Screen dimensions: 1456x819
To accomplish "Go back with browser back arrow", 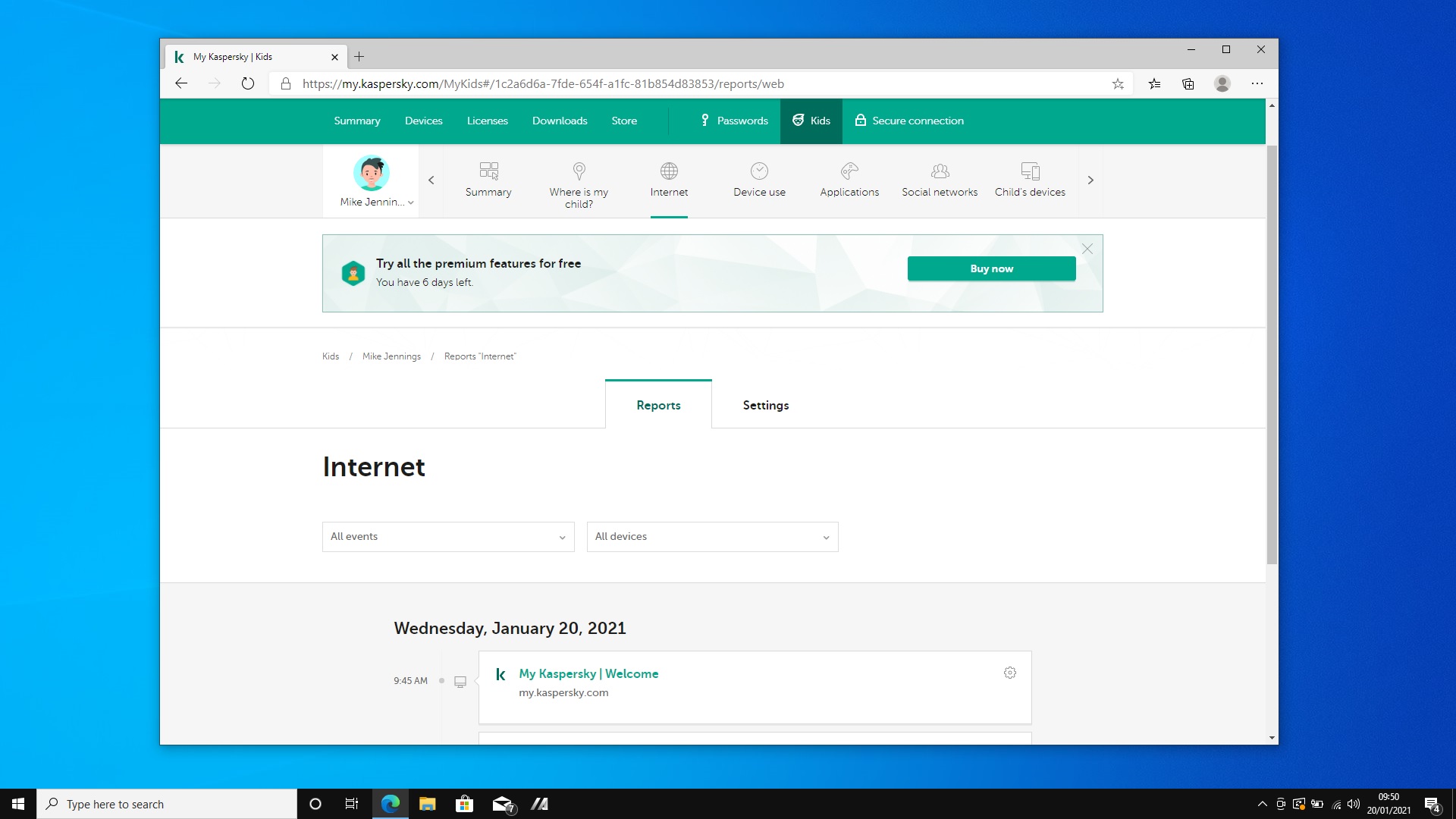I will click(x=181, y=83).
